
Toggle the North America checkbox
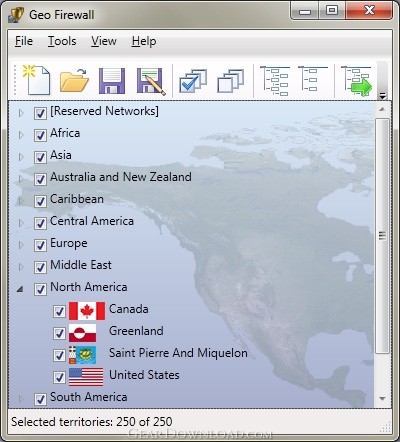[40, 289]
